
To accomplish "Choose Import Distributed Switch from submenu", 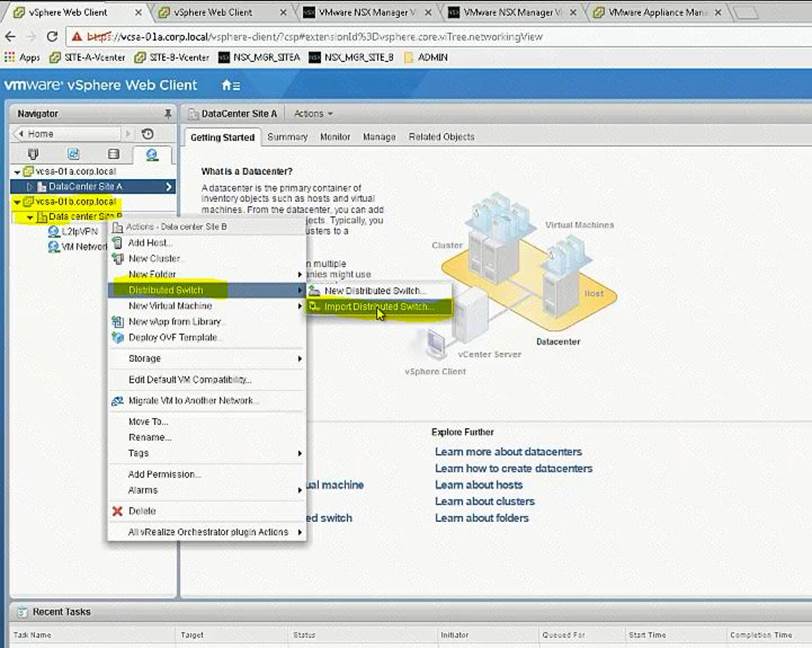I will pyautogui.click(x=378, y=307).
